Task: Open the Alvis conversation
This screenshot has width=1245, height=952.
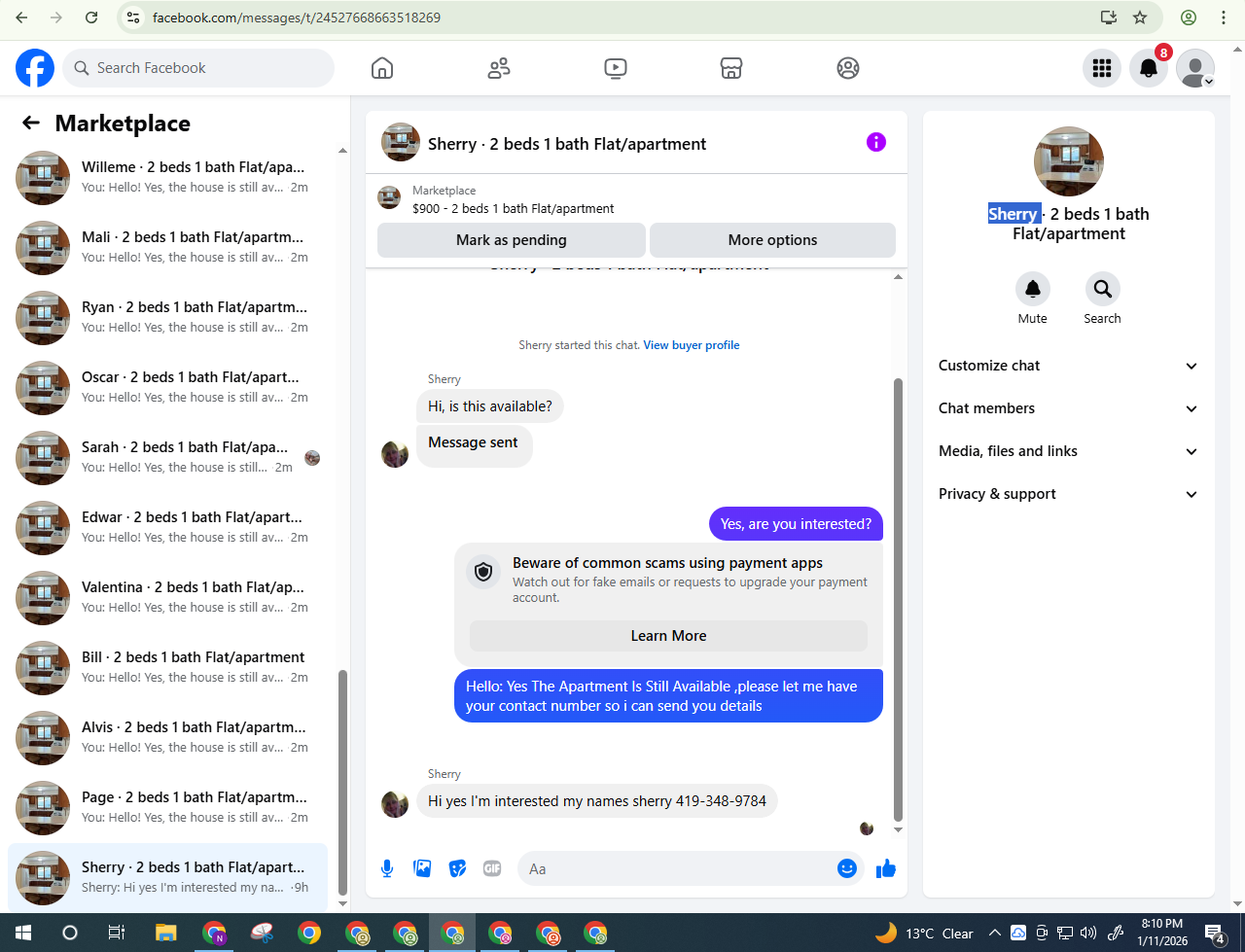Action: [x=167, y=738]
